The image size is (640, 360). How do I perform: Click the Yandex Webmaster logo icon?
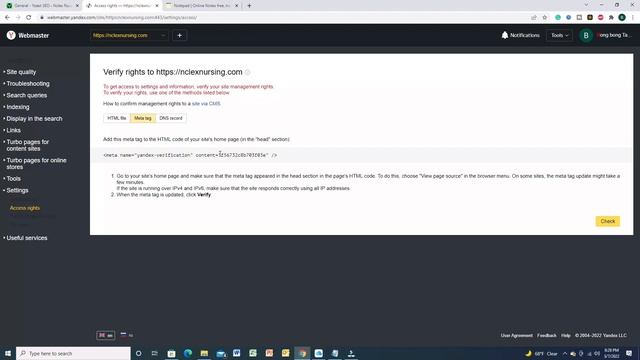(x=11, y=35)
